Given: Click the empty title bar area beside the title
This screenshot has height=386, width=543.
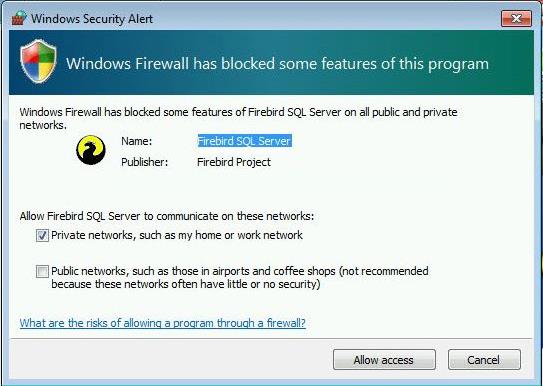Looking at the screenshot, I should [x=326, y=18].
